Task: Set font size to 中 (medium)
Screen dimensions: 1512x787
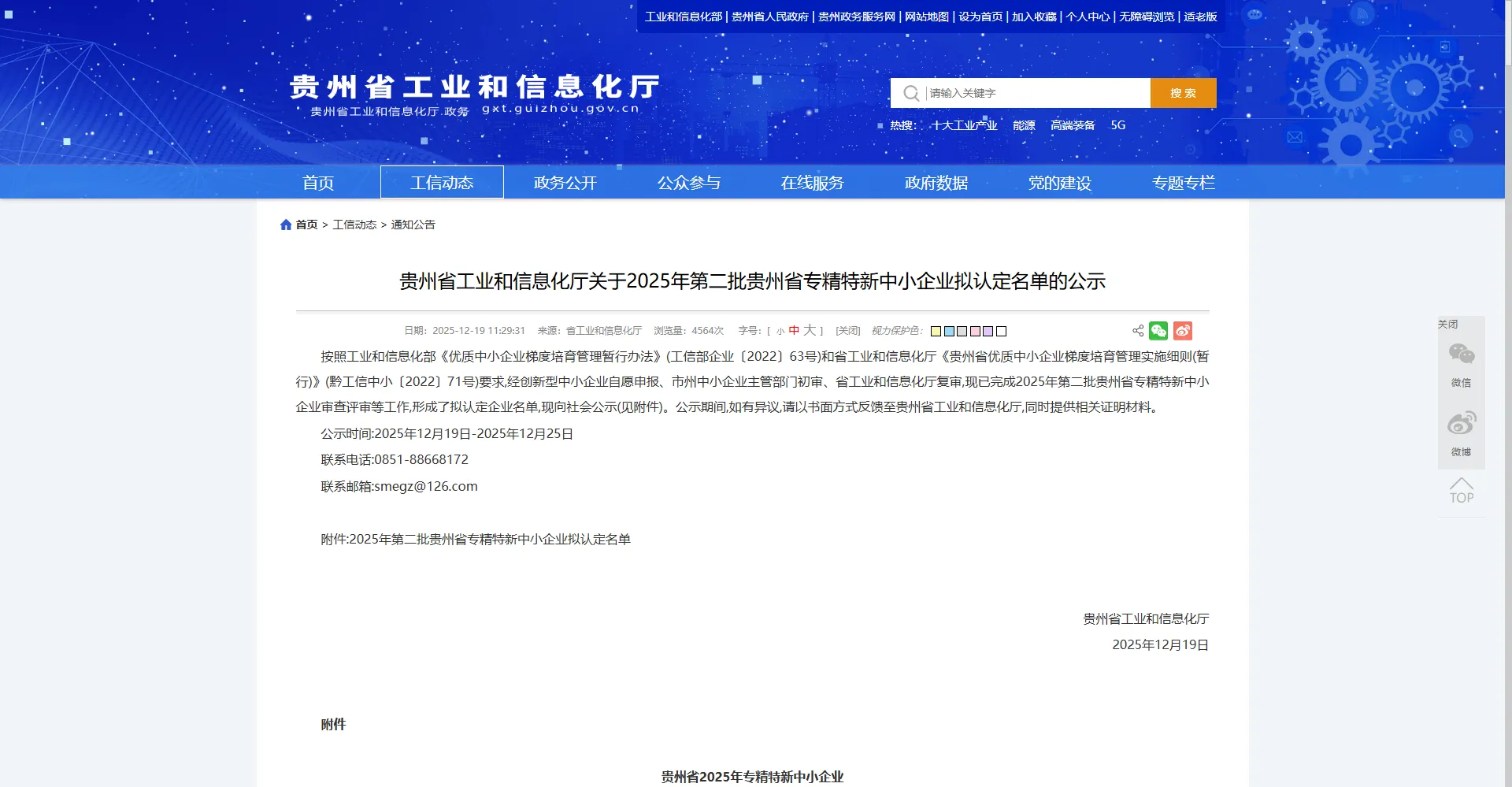Action: [794, 331]
